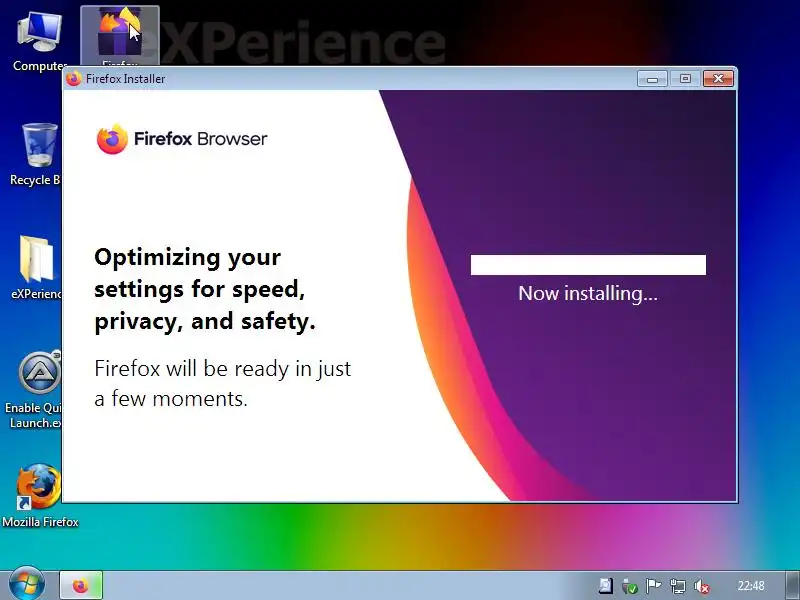Click the 'Now installing...' status text
This screenshot has height=600, width=800.
click(x=588, y=293)
